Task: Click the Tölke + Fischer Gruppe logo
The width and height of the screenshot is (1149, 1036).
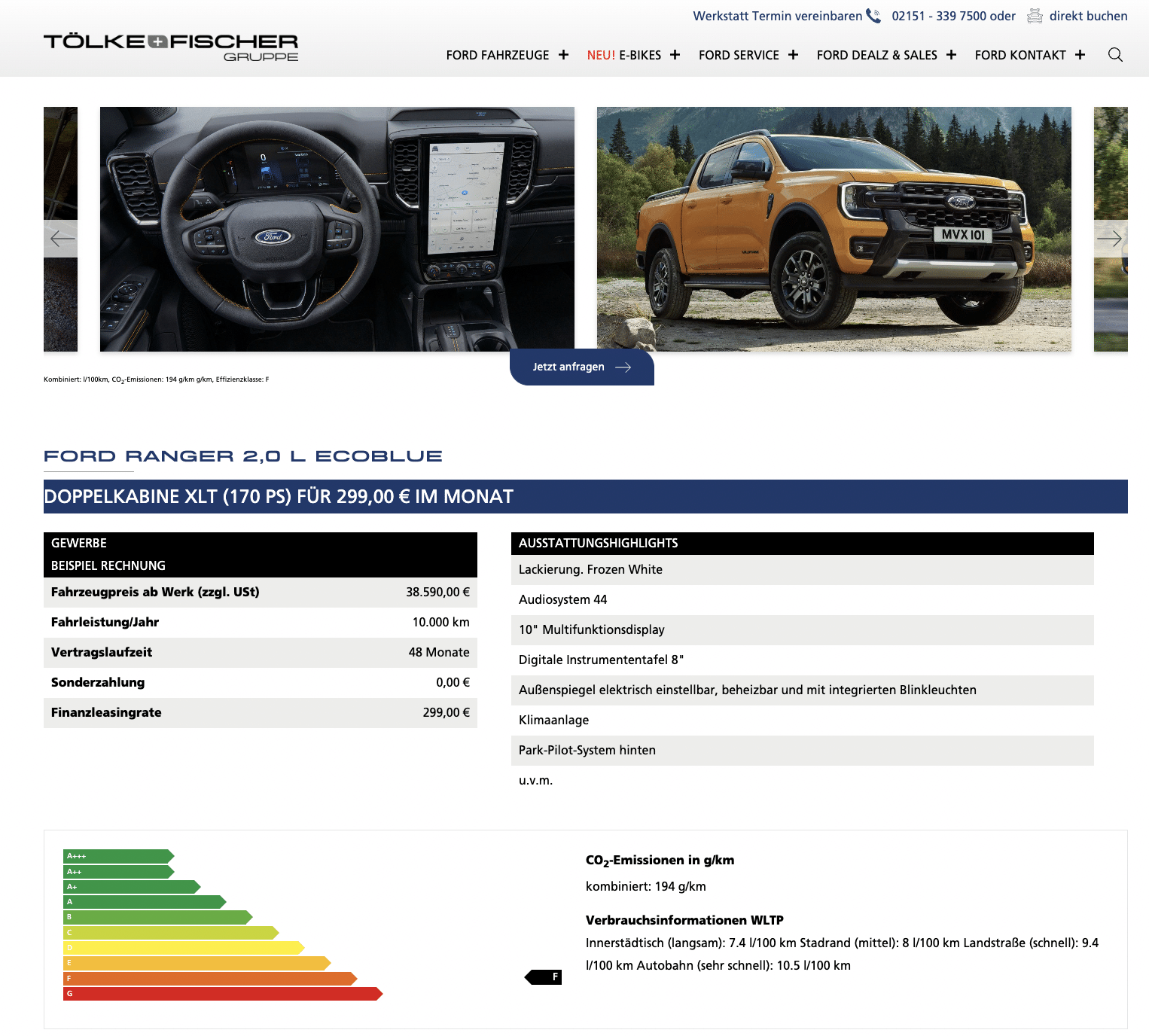Action: coord(171,47)
